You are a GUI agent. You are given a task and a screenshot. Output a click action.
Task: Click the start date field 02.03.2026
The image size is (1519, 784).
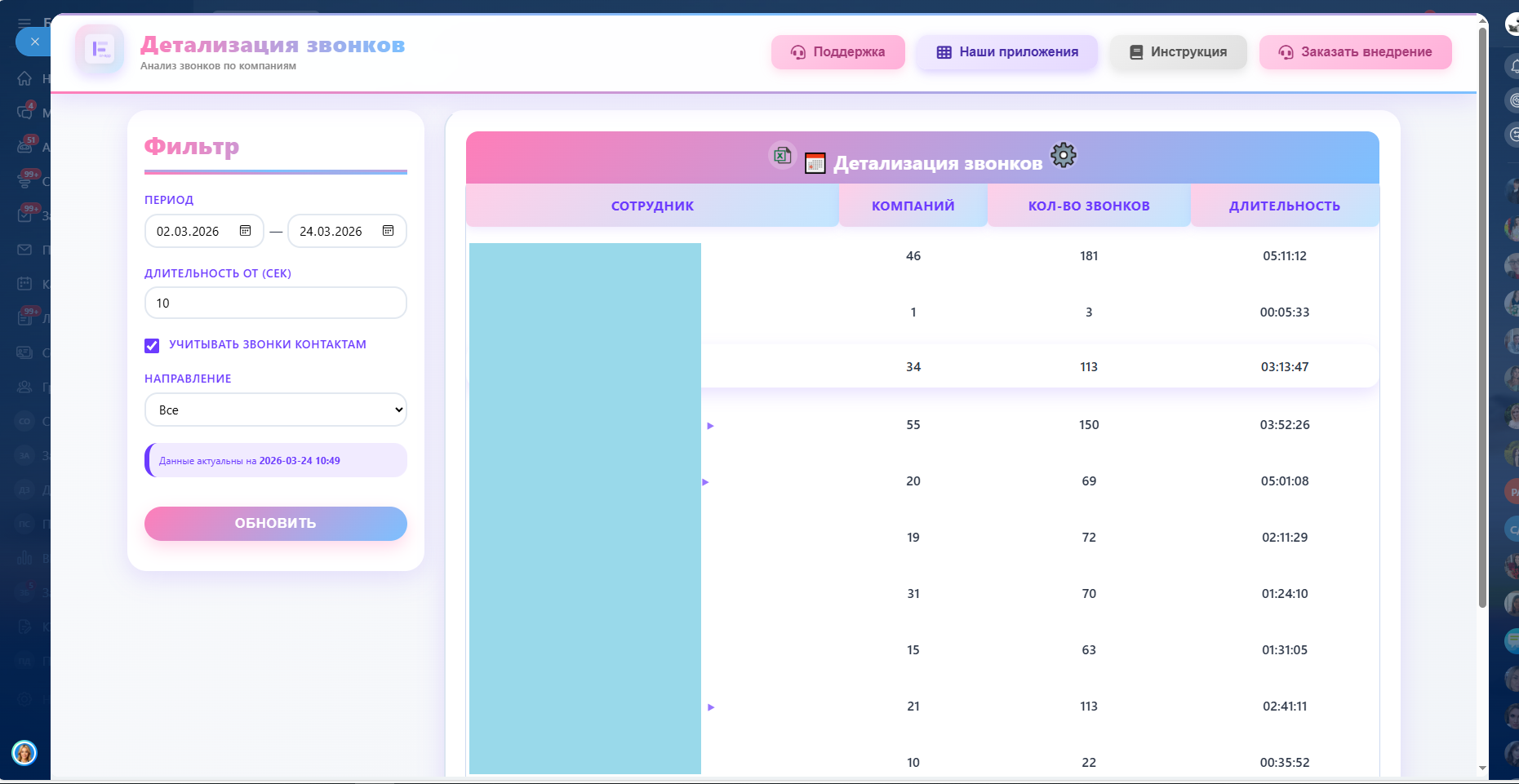tap(204, 231)
